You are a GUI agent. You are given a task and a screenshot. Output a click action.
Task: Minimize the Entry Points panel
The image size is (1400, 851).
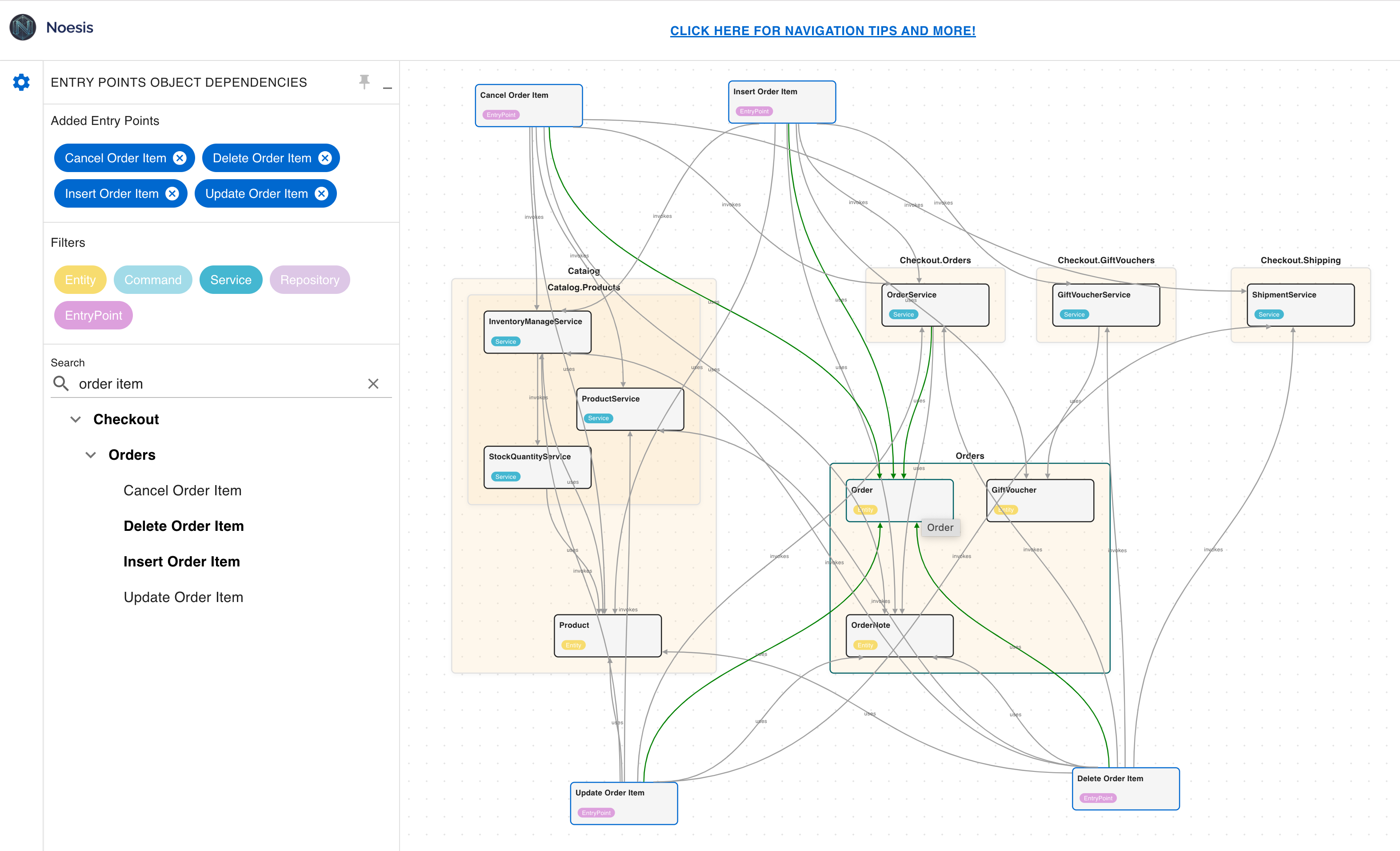388,87
